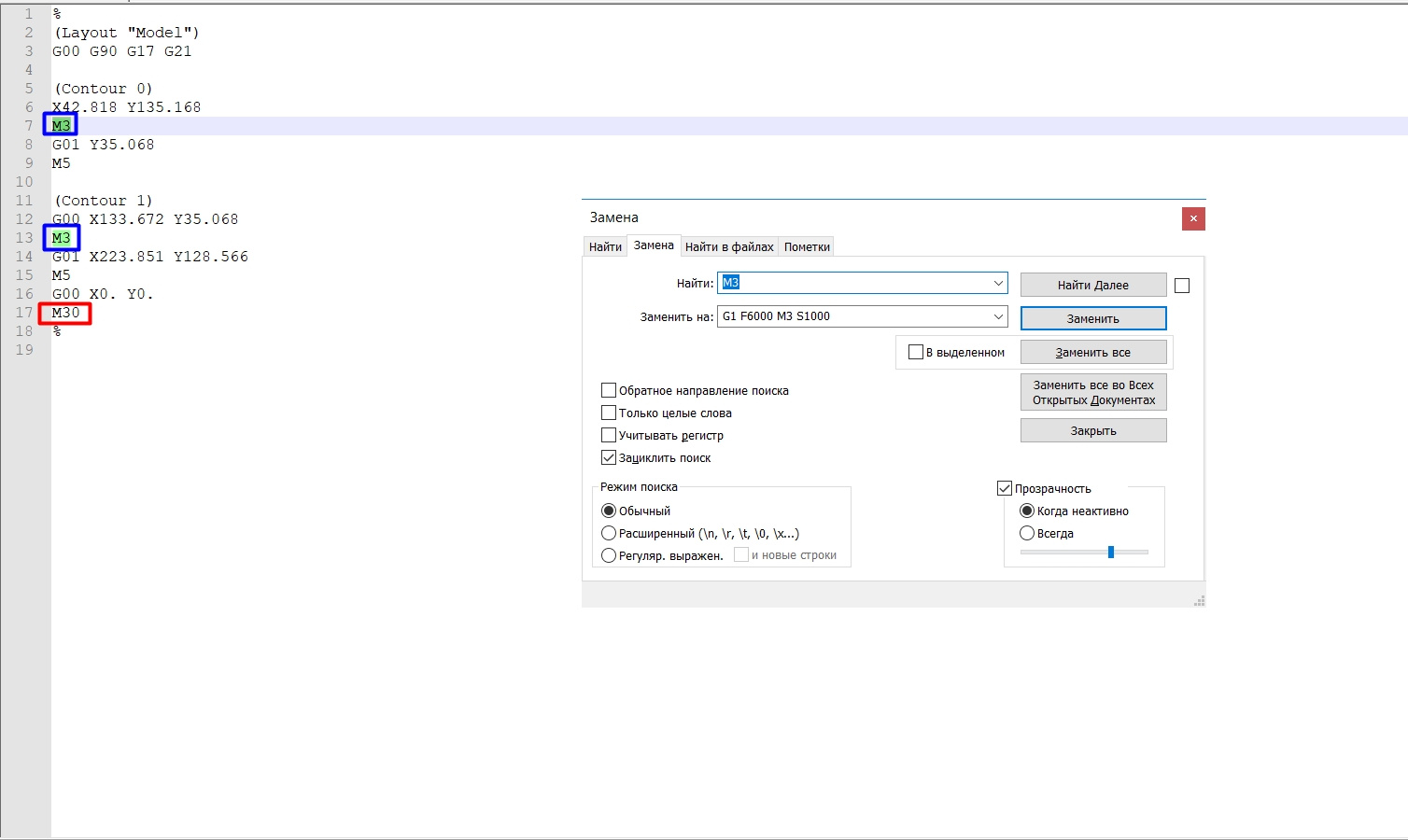This screenshot has width=1408, height=840.
Task: Close the Замена dialog with red X
Action: click(1193, 218)
